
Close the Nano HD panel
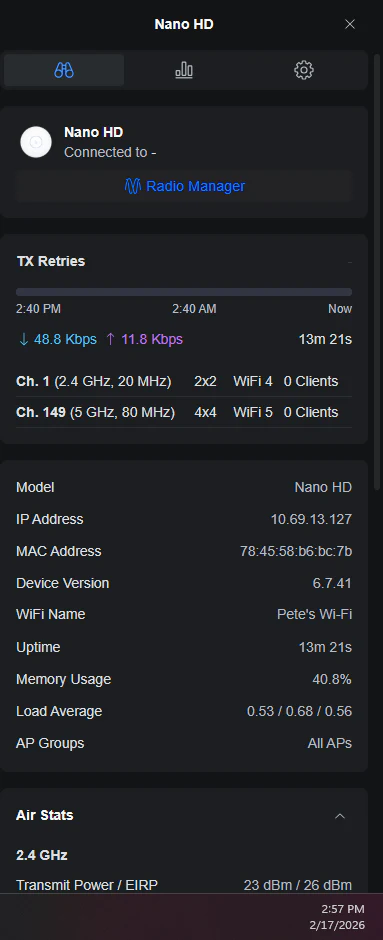coord(350,24)
